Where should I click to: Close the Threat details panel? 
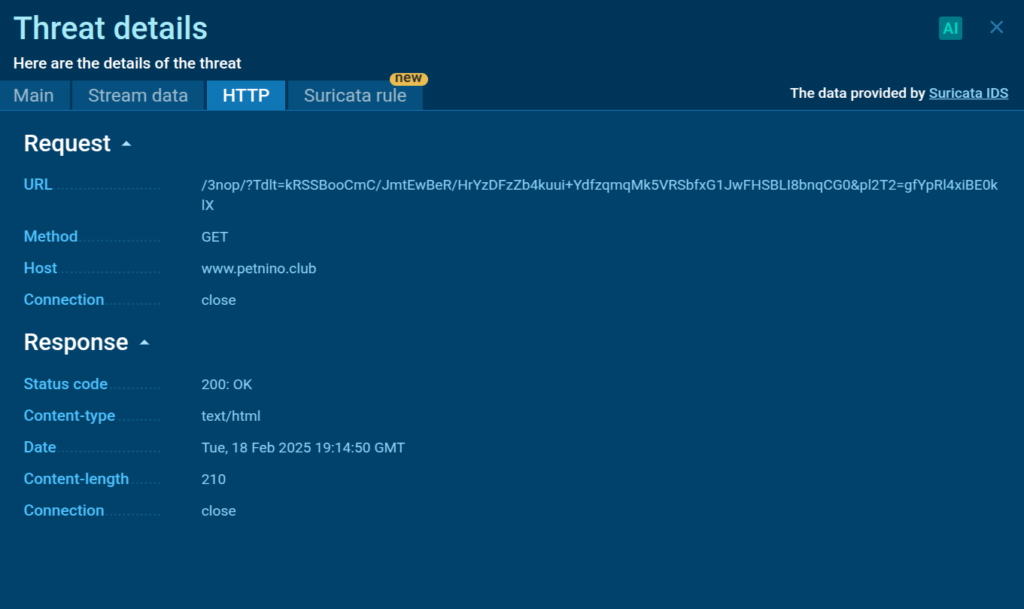tap(996, 27)
